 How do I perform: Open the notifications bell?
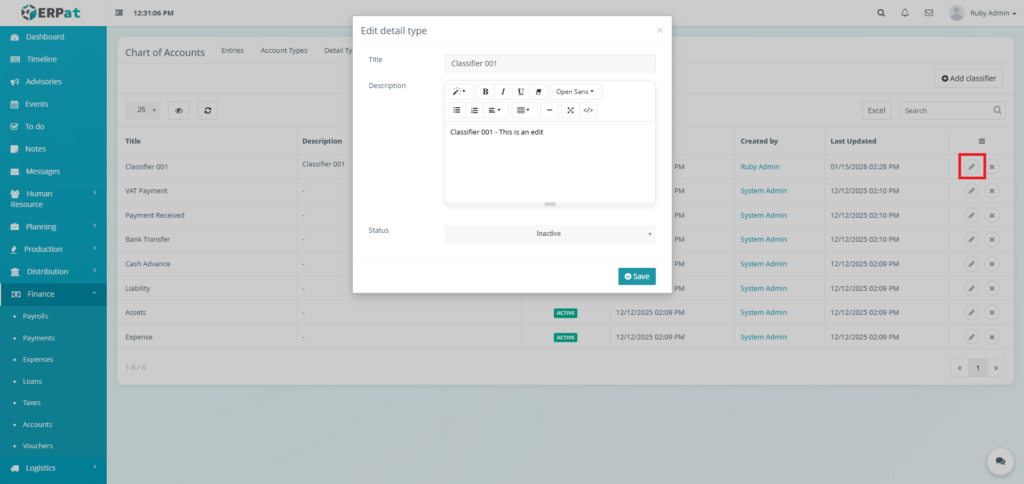(x=904, y=13)
